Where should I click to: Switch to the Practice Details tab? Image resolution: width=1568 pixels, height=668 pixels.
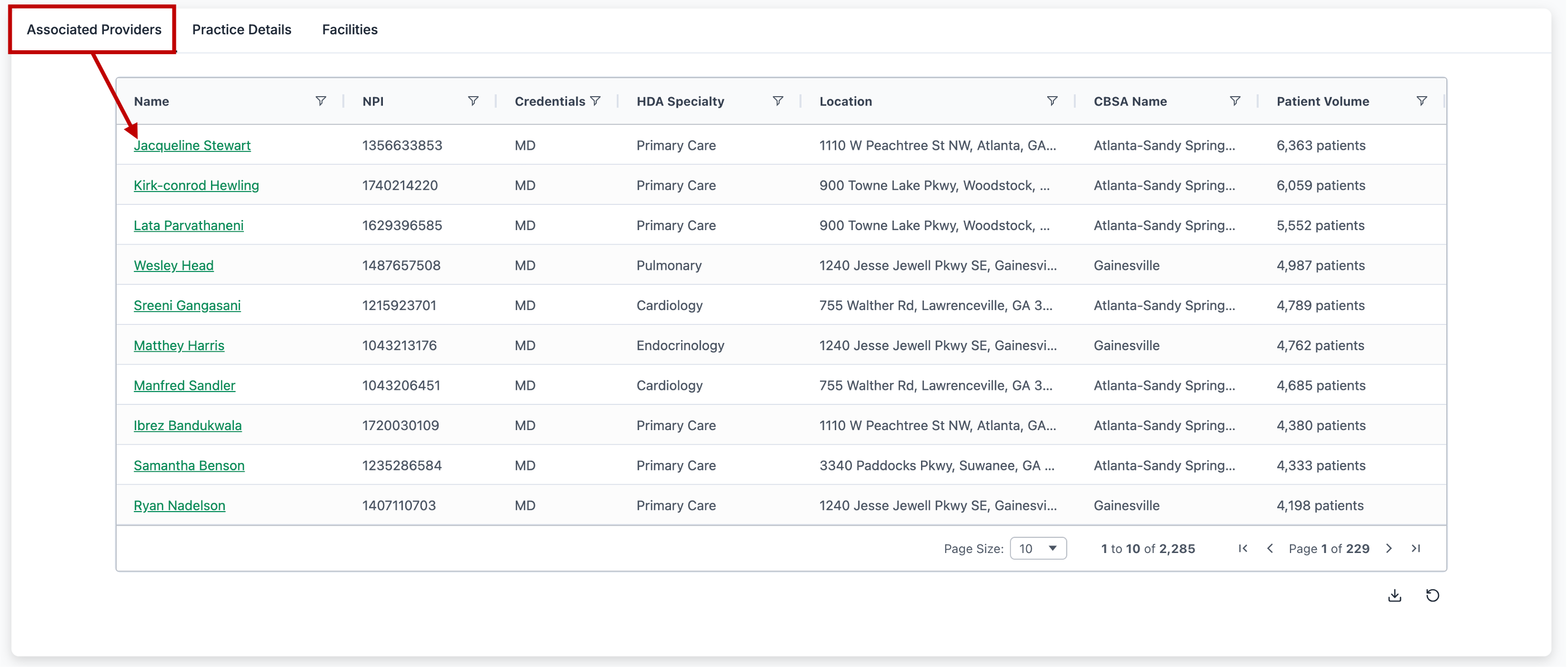[242, 29]
